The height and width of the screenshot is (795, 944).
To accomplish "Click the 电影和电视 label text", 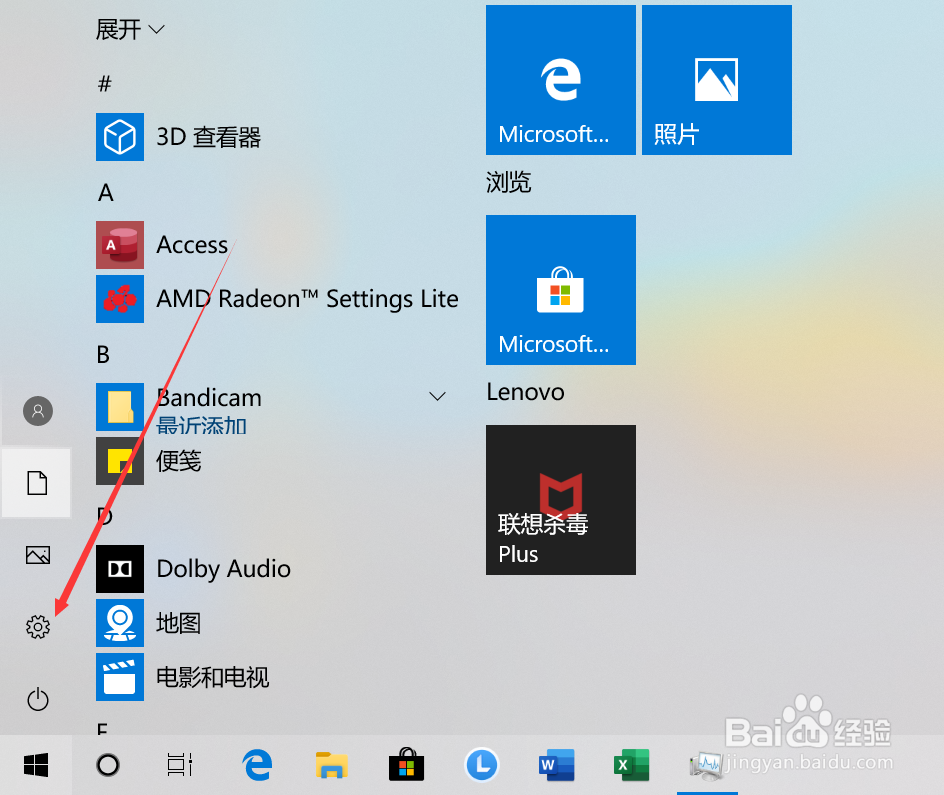I will [x=213, y=677].
